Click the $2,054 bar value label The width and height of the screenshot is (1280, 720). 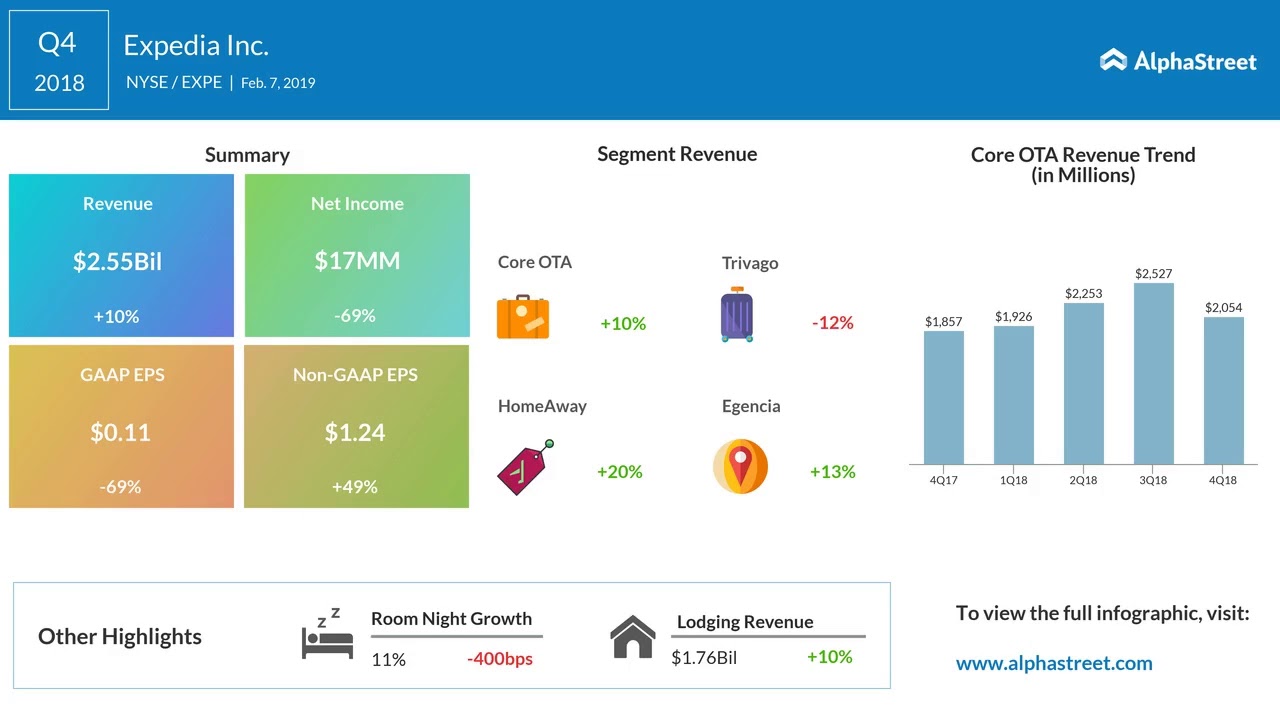tap(1224, 307)
